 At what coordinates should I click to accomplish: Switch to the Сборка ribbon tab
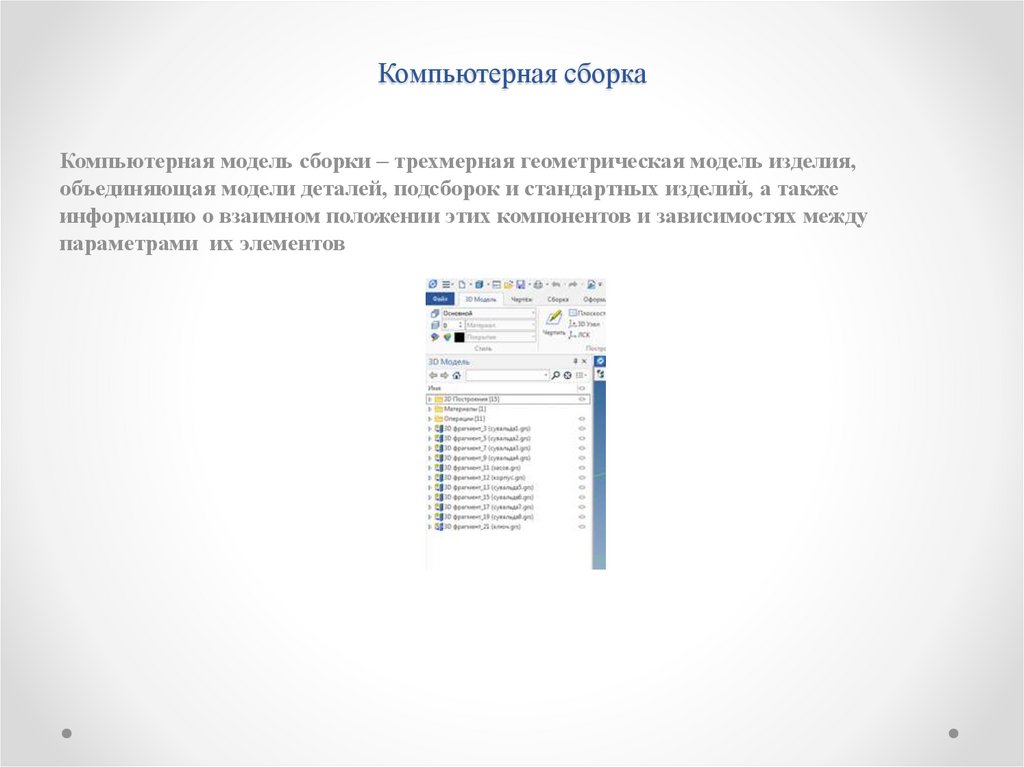pos(558,299)
